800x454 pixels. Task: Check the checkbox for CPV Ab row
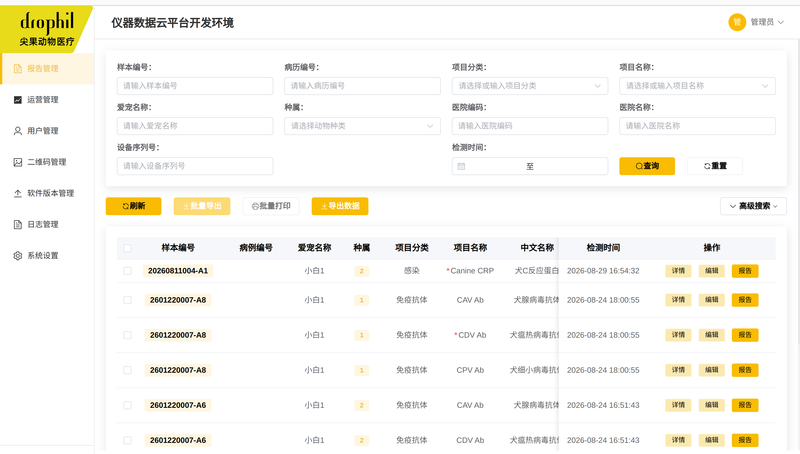point(128,370)
